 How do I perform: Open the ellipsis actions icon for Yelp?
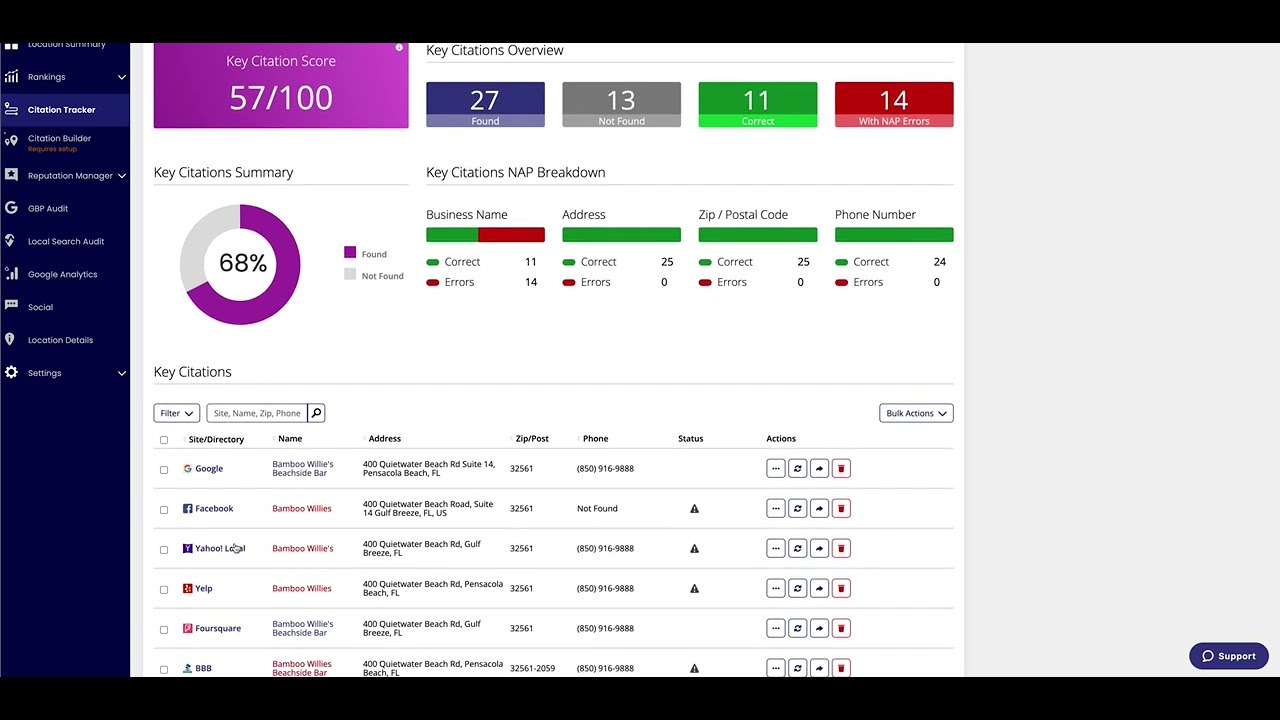pos(776,588)
